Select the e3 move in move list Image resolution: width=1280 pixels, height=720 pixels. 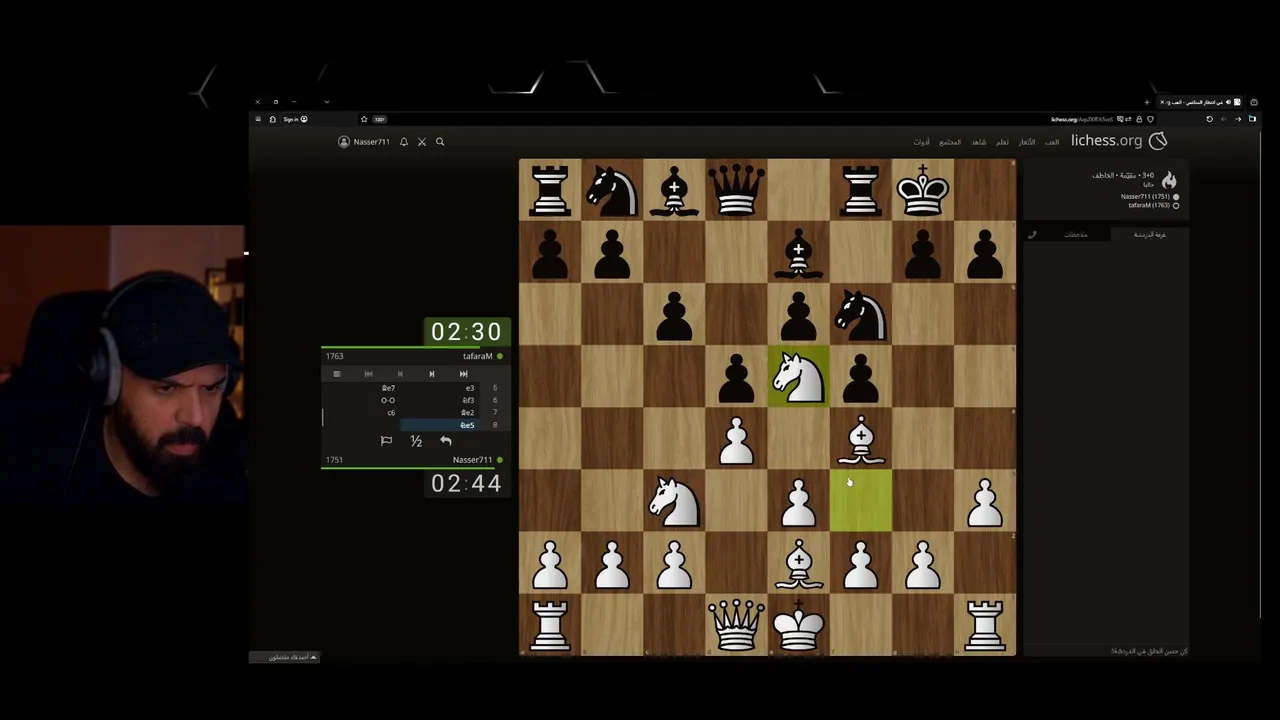click(469, 388)
